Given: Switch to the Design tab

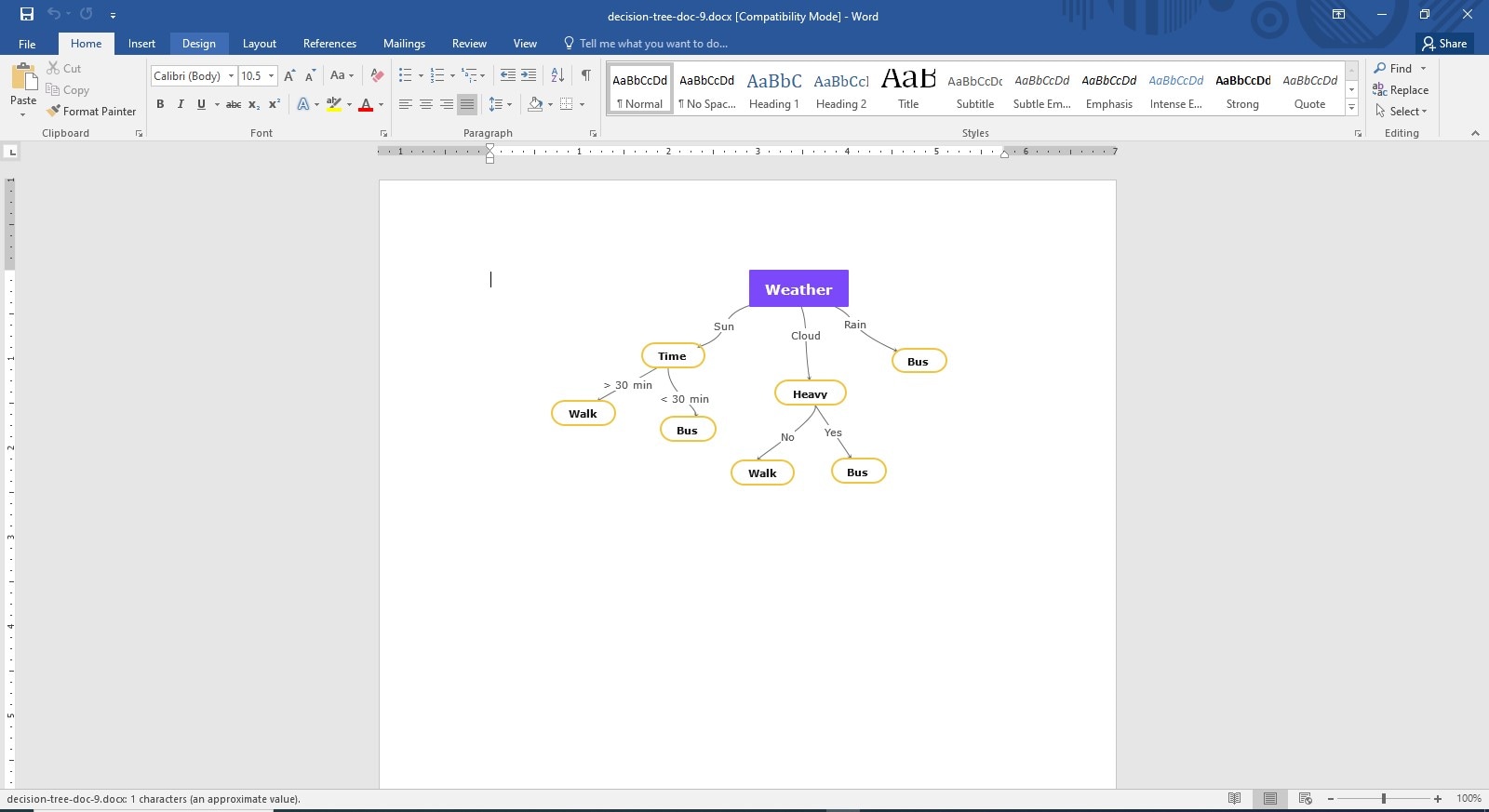Looking at the screenshot, I should [x=198, y=44].
